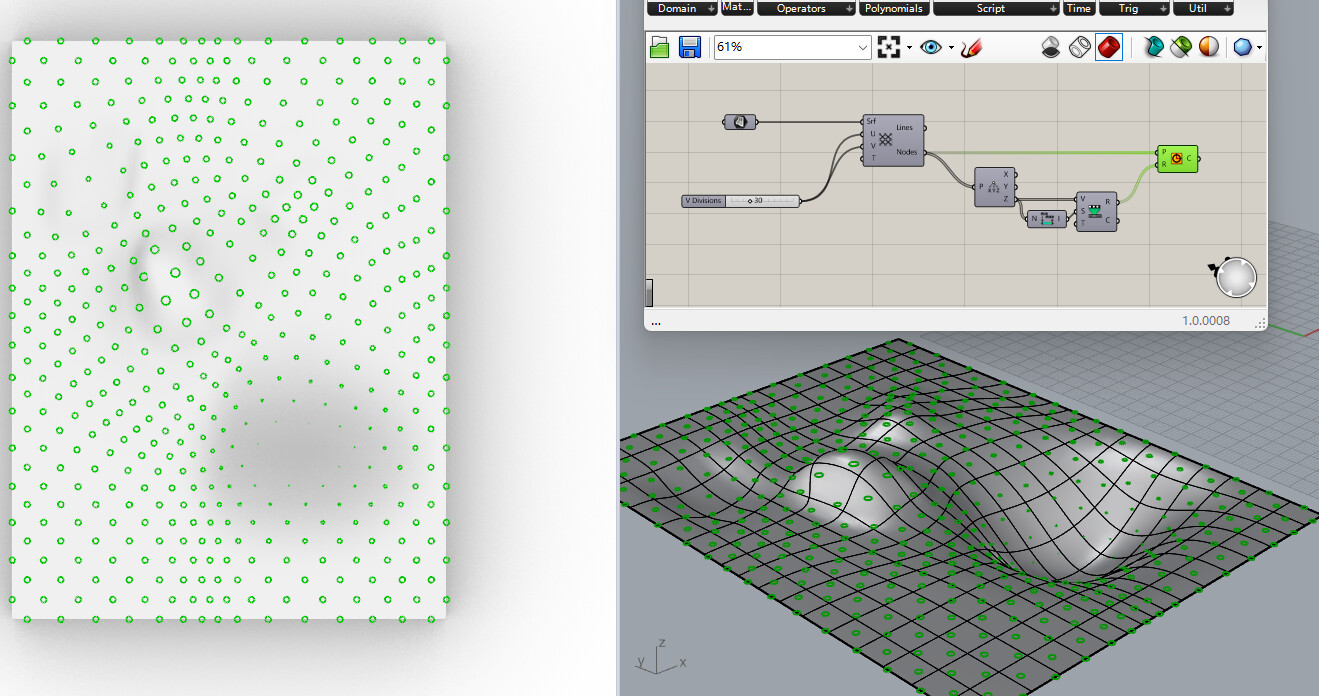Click the Bounds component on the canvas
1319x696 pixels.
tap(1047, 219)
